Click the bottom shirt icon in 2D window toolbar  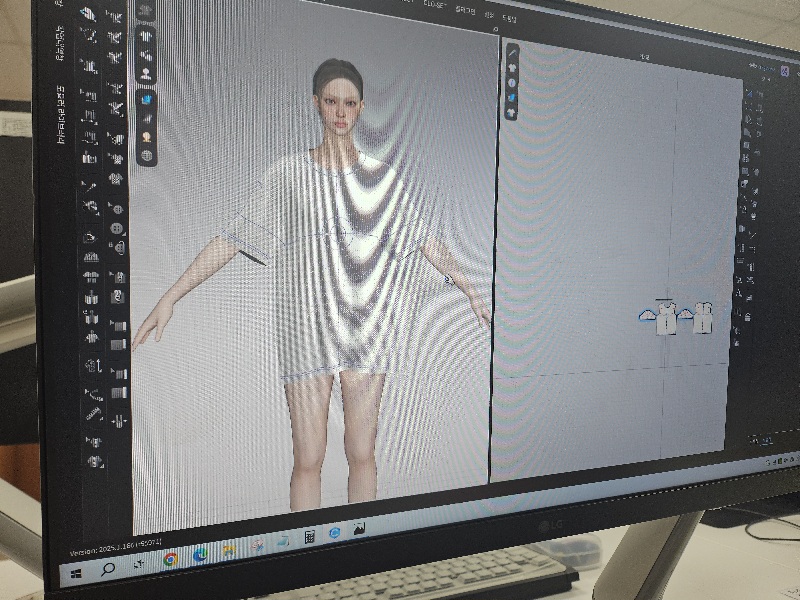click(x=512, y=113)
